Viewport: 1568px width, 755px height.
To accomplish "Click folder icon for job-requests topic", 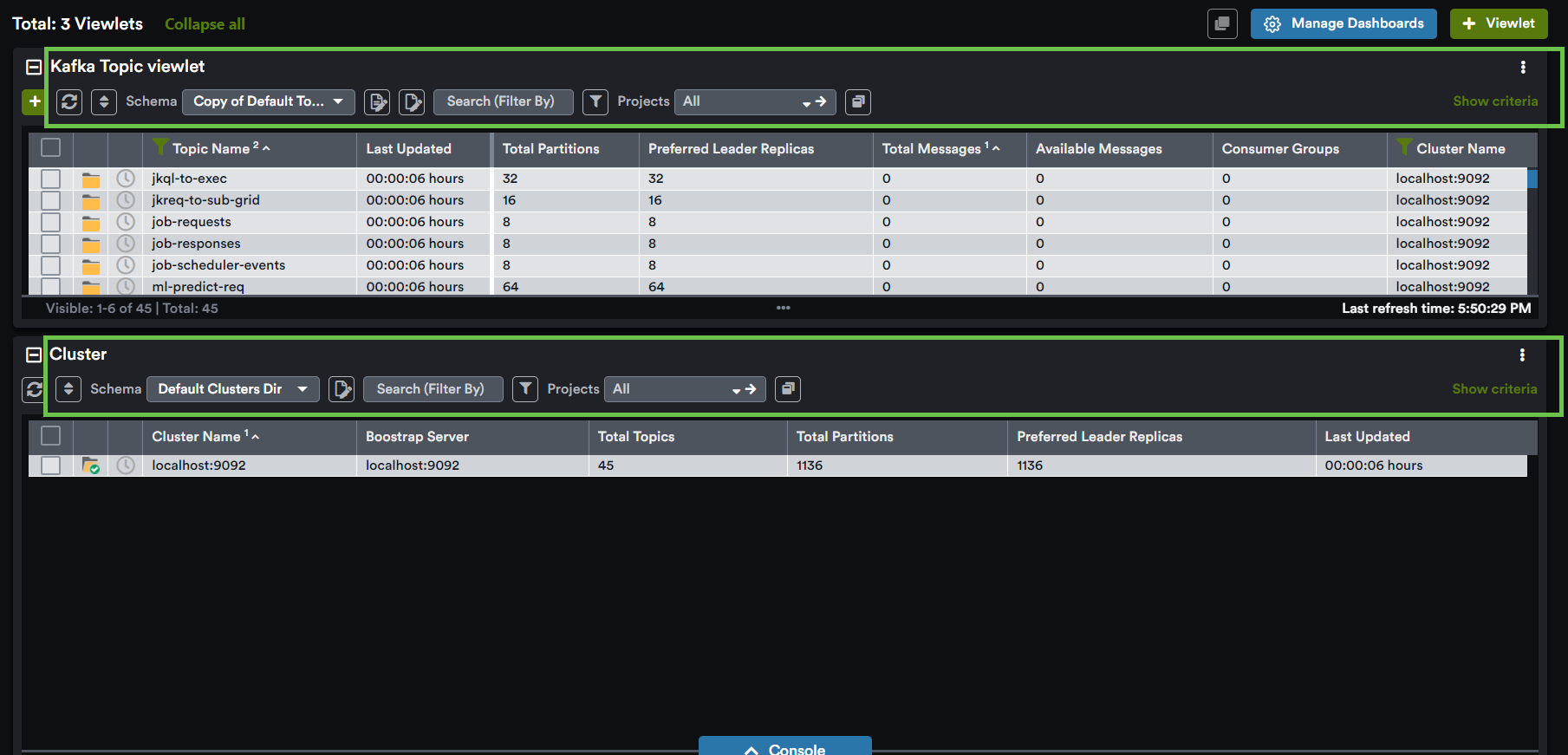I will (x=91, y=223).
